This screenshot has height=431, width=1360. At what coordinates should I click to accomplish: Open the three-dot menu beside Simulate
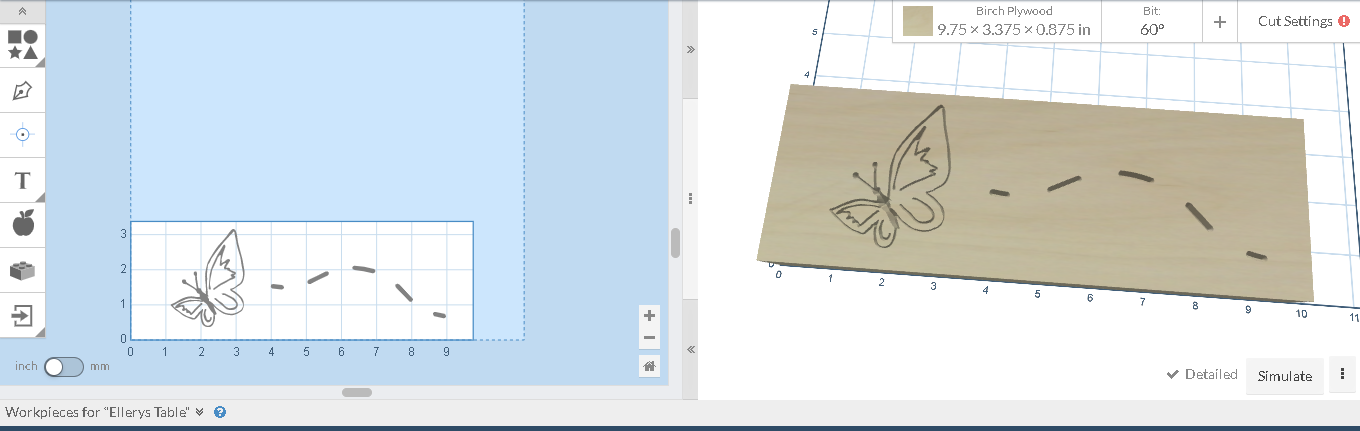click(1341, 376)
